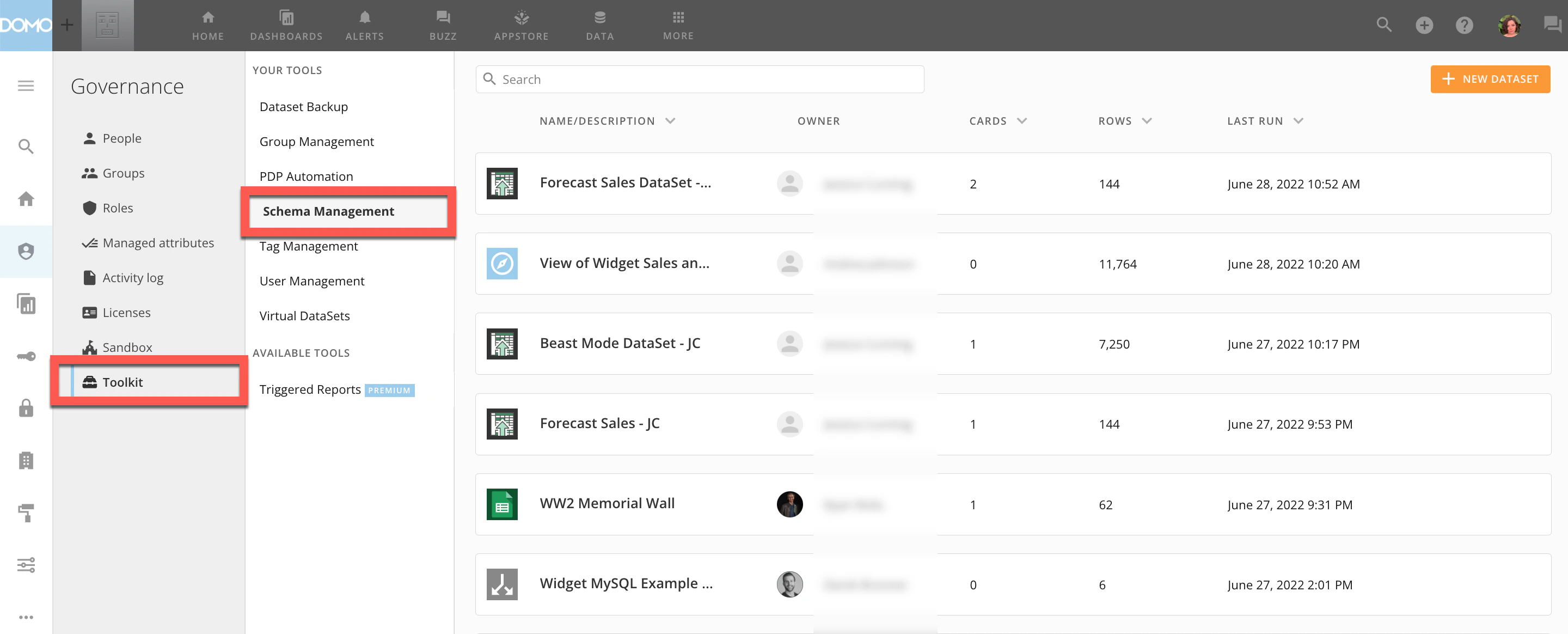The width and height of the screenshot is (1568, 634).
Task: Click the dataset Search field
Action: coord(700,79)
